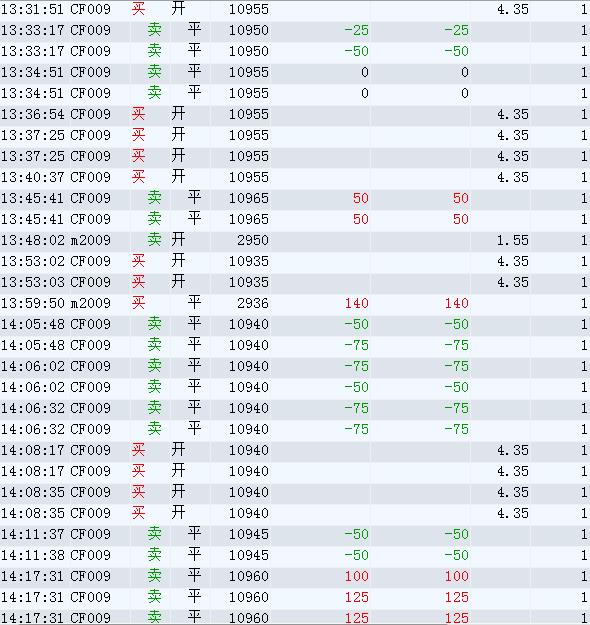Click price 10945 in 14:11:37 row
The image size is (590, 625).
tap(249, 534)
